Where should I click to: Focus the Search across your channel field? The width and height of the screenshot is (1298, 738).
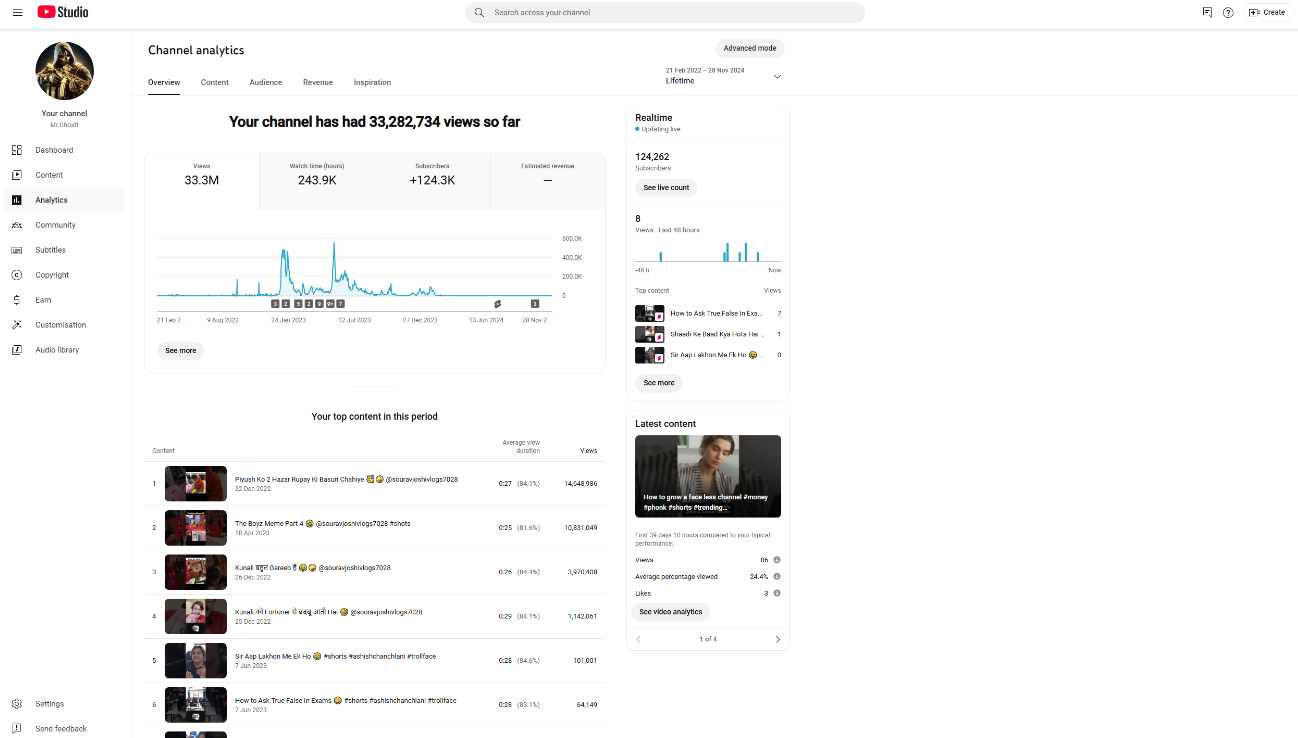(x=665, y=13)
